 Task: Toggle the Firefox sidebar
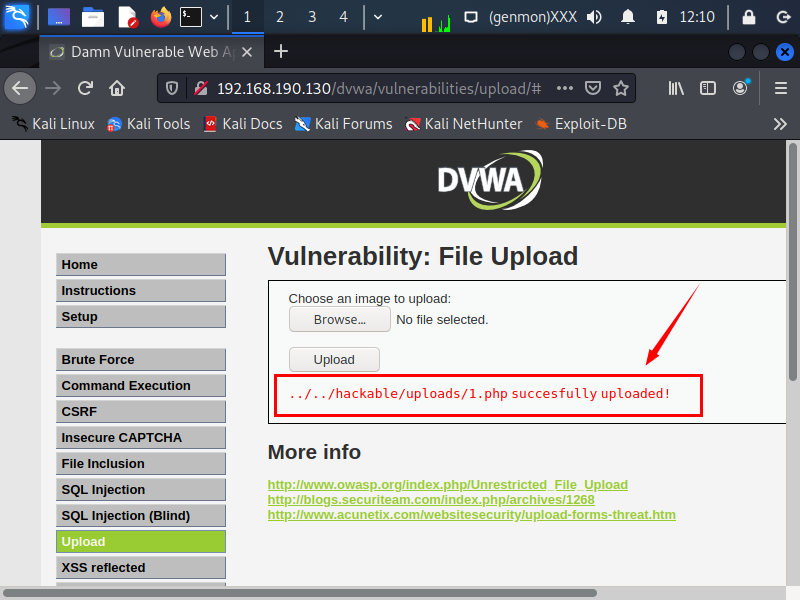708,88
